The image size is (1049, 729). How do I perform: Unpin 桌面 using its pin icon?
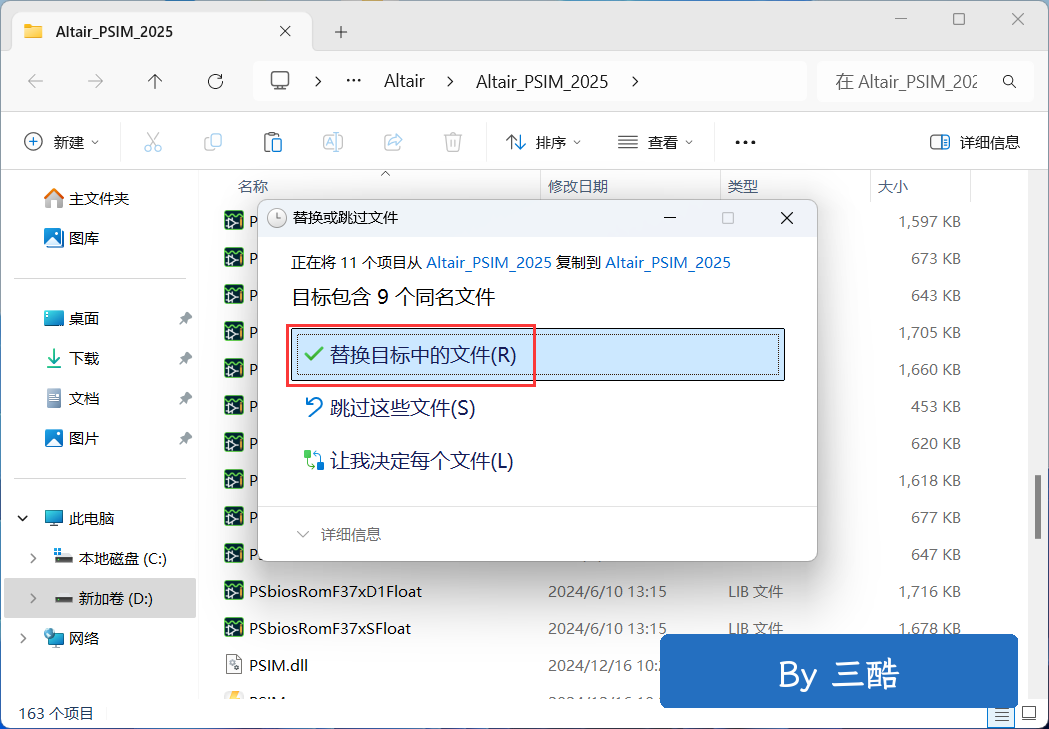point(185,318)
